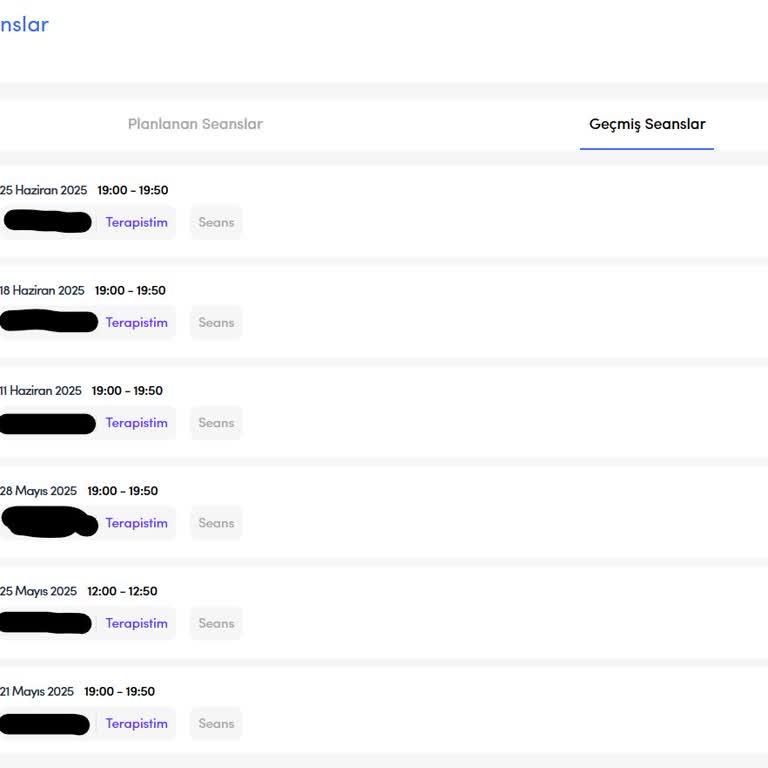Open Terapistim link for 28 Mayıs 2025 session
Screen dimensions: 768x768
(x=137, y=523)
